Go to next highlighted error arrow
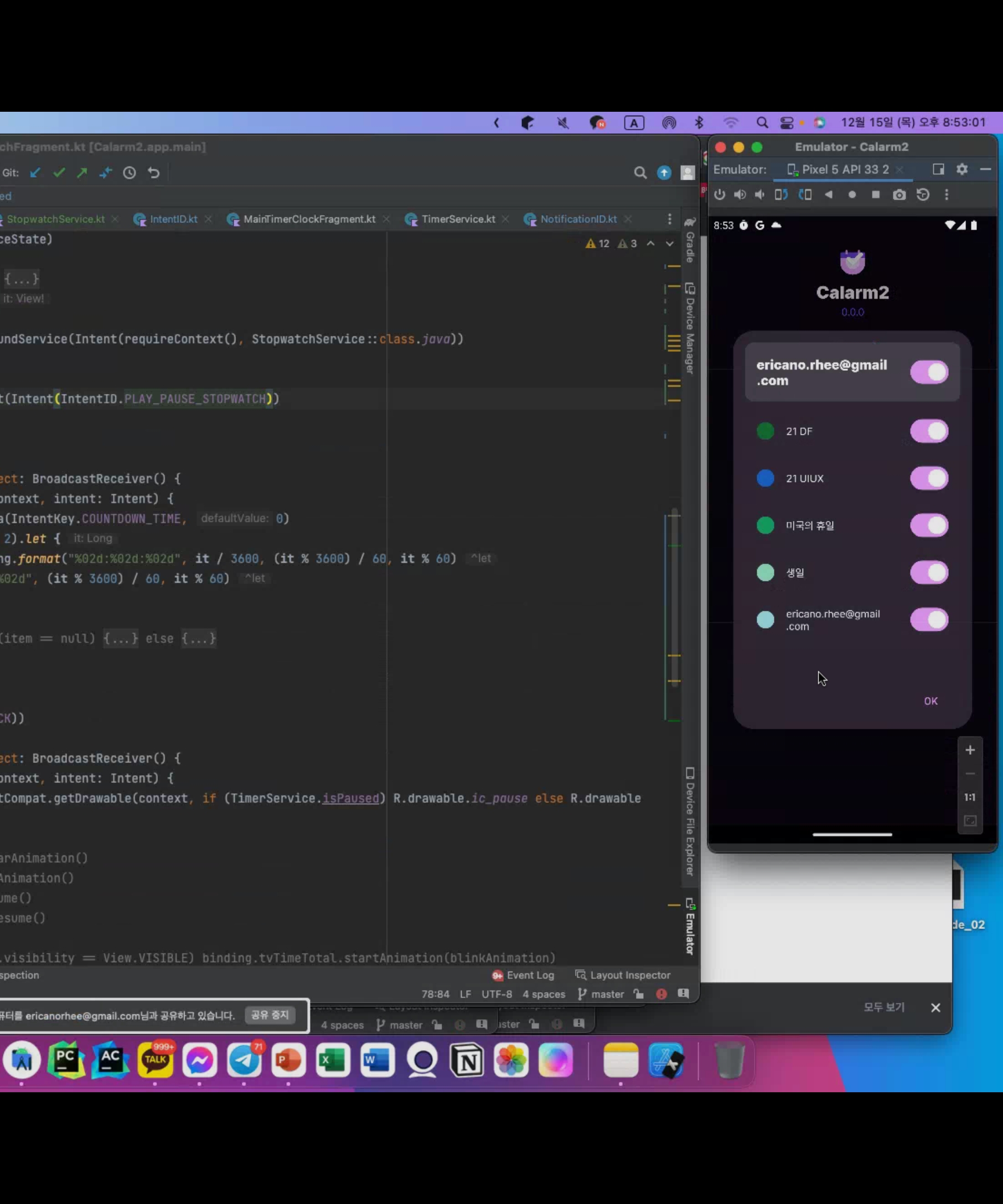Image resolution: width=1003 pixels, height=1204 pixels. (x=670, y=243)
